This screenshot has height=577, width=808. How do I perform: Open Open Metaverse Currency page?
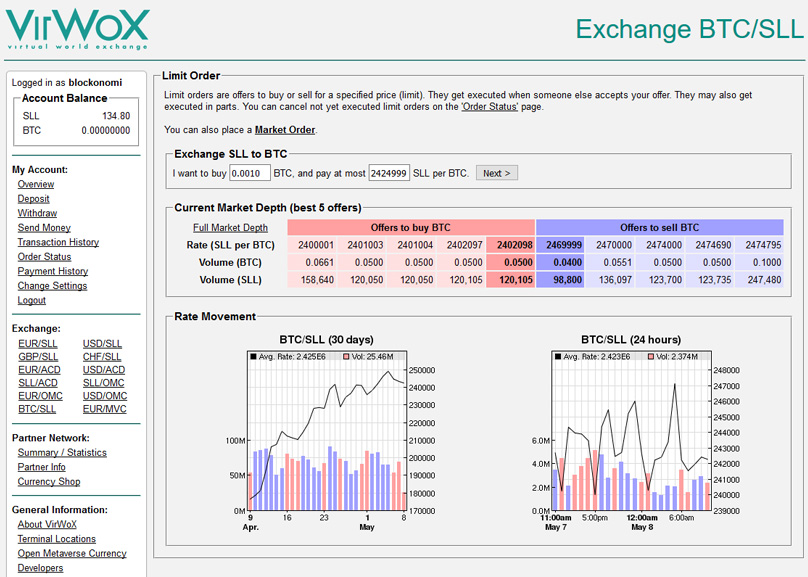coord(72,553)
